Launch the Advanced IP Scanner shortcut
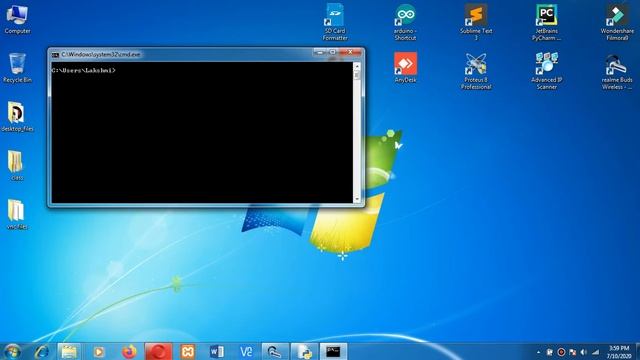 [547, 71]
